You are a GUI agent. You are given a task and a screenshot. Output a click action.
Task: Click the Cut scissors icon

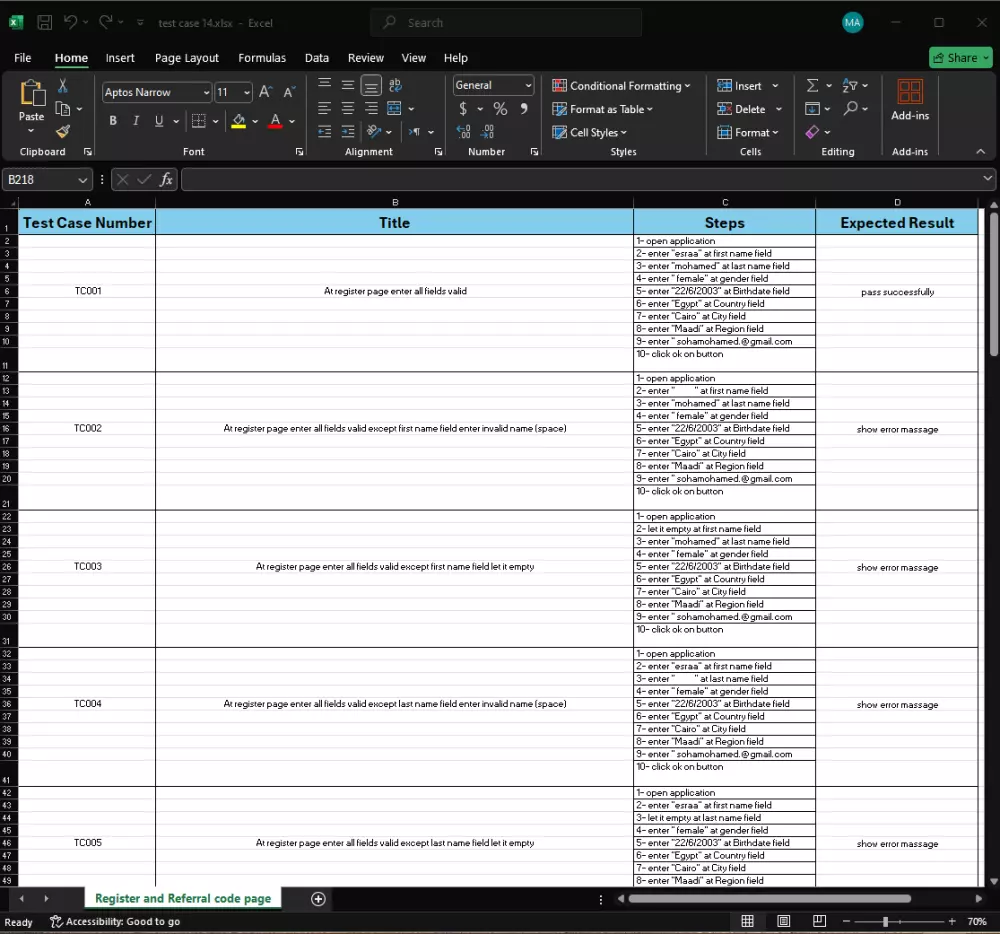63,86
